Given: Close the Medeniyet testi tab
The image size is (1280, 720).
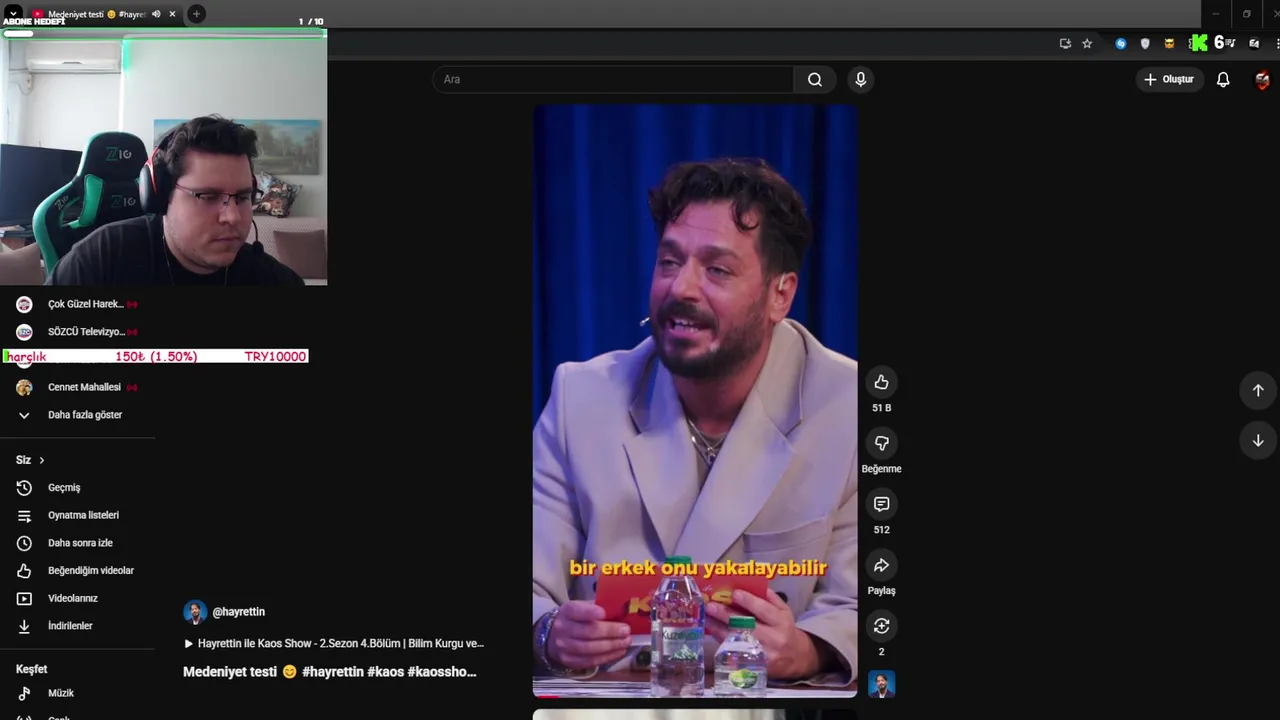Looking at the screenshot, I should click(172, 14).
